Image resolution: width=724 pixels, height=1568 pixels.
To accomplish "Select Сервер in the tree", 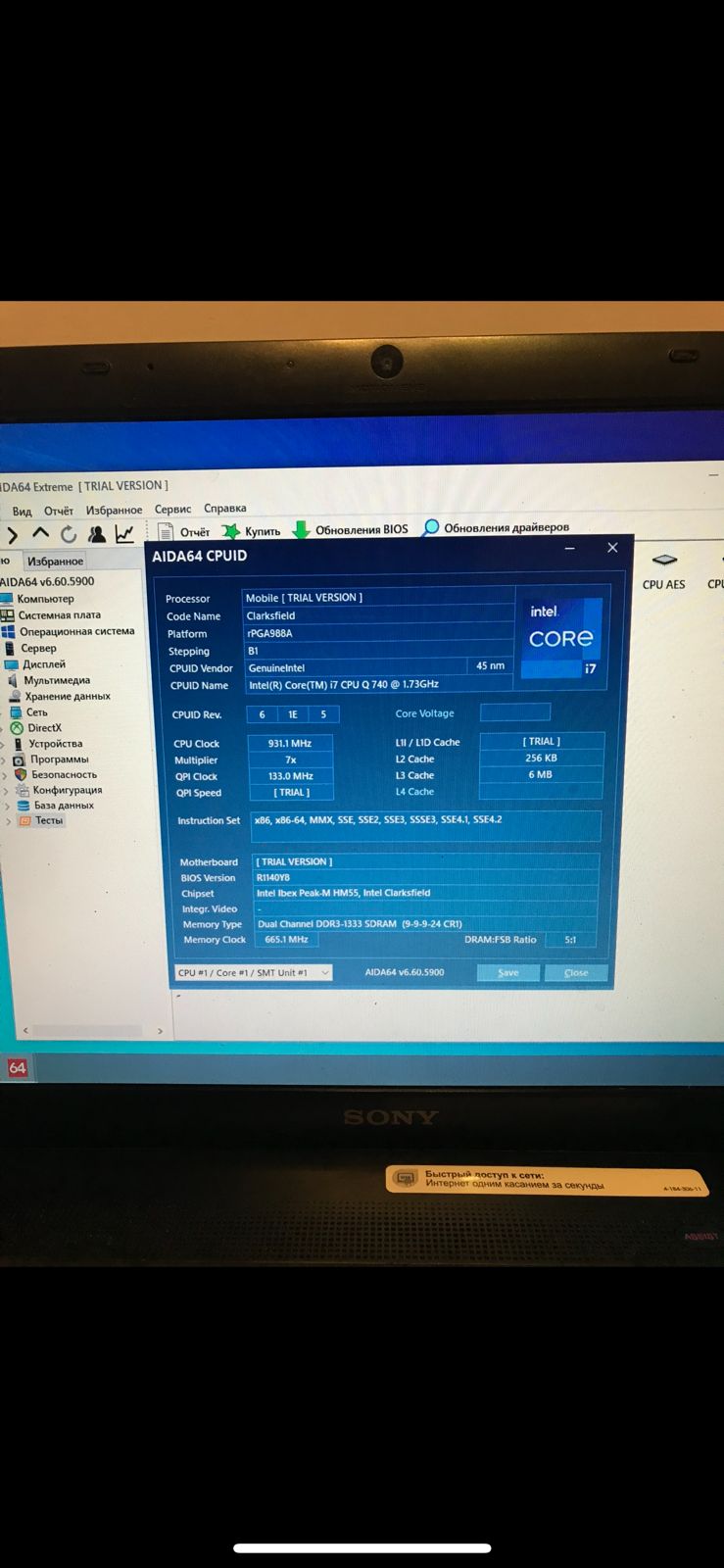I will tap(38, 648).
